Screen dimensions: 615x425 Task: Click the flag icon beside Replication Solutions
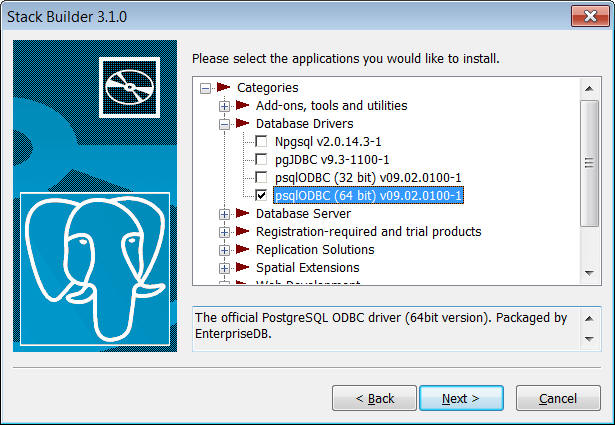(242, 249)
